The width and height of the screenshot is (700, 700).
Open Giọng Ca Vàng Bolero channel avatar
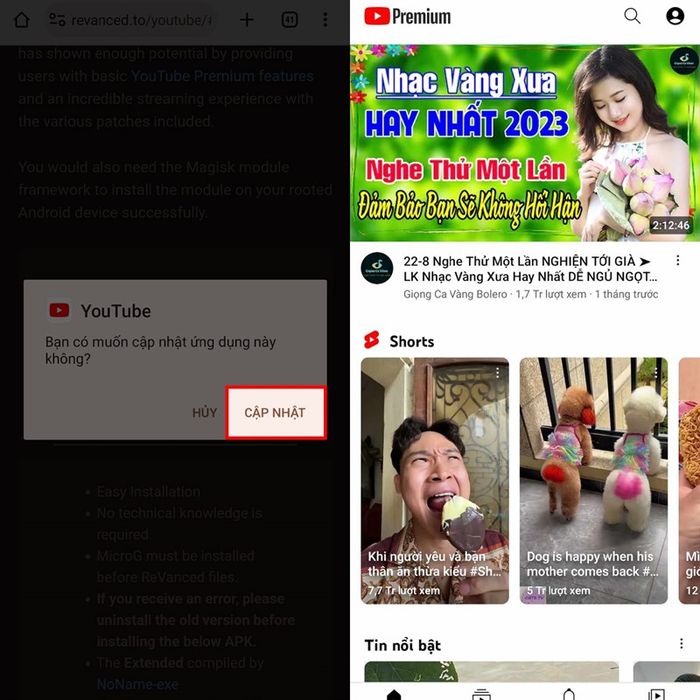(377, 268)
